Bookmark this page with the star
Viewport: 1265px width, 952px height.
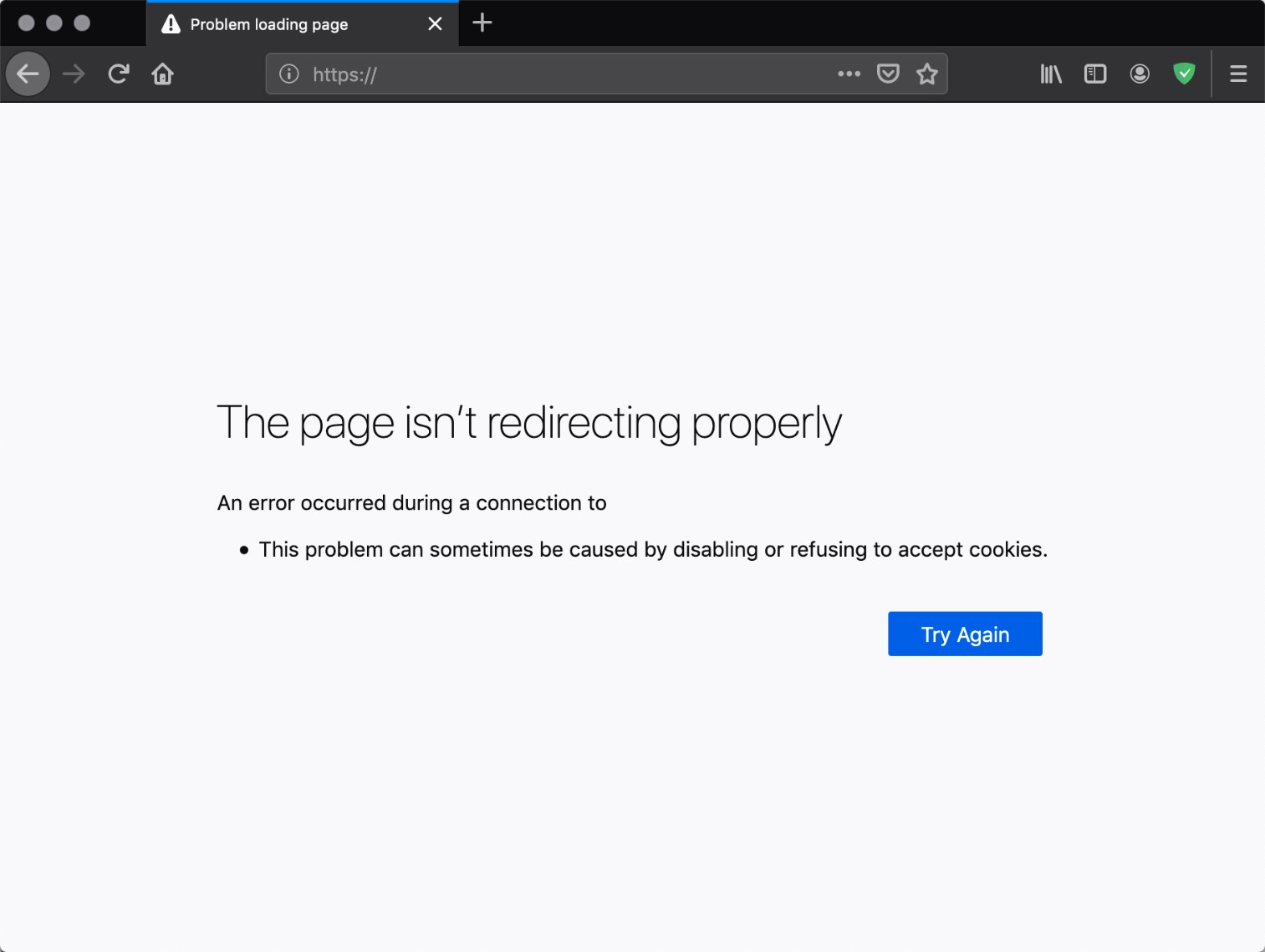[927, 74]
